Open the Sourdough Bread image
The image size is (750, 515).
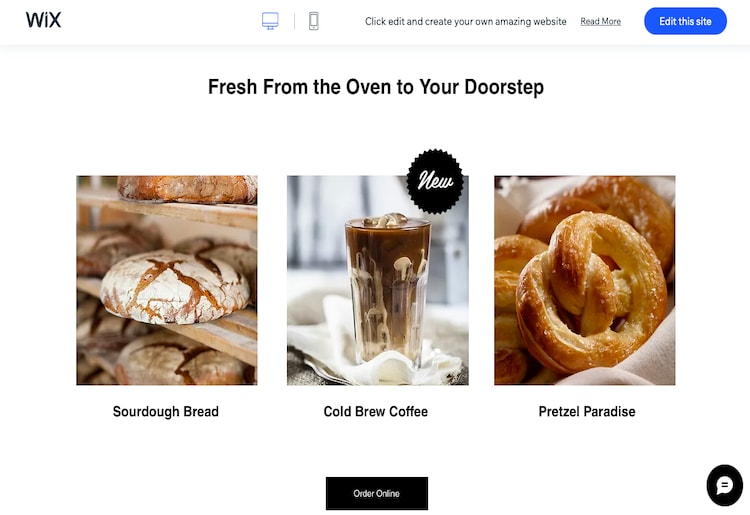point(167,280)
